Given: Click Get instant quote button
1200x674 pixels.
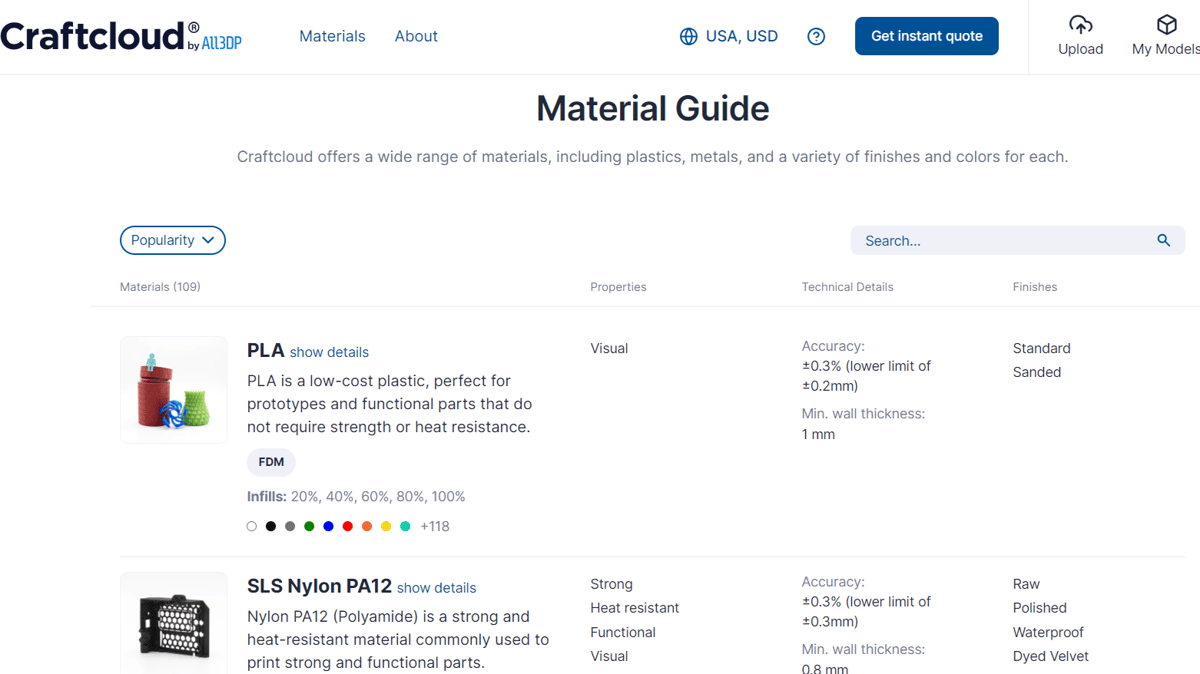Looking at the screenshot, I should pyautogui.click(x=926, y=36).
